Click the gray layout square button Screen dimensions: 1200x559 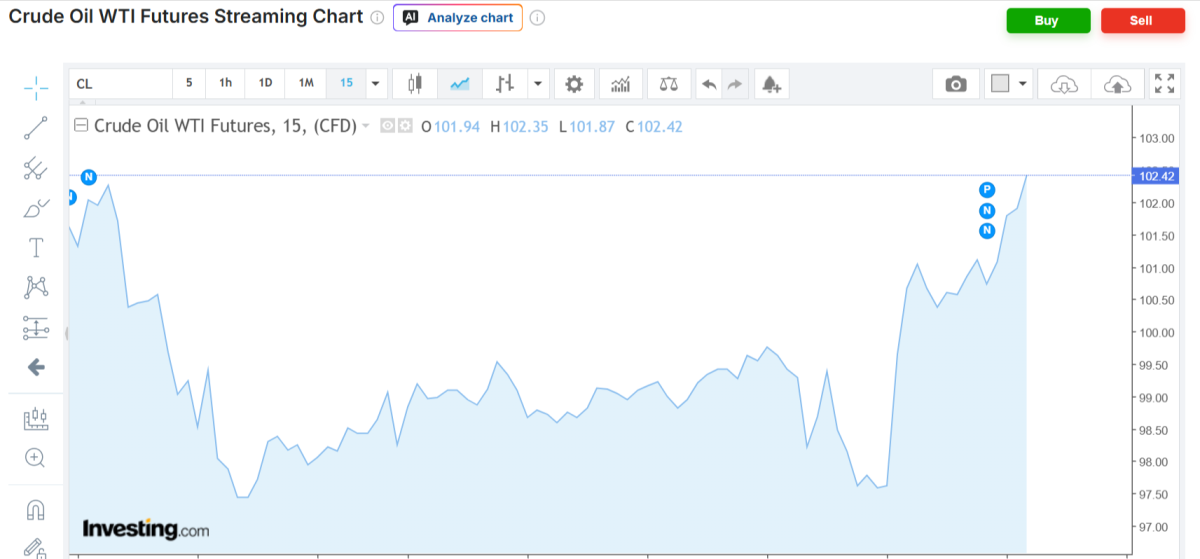click(x=1000, y=84)
